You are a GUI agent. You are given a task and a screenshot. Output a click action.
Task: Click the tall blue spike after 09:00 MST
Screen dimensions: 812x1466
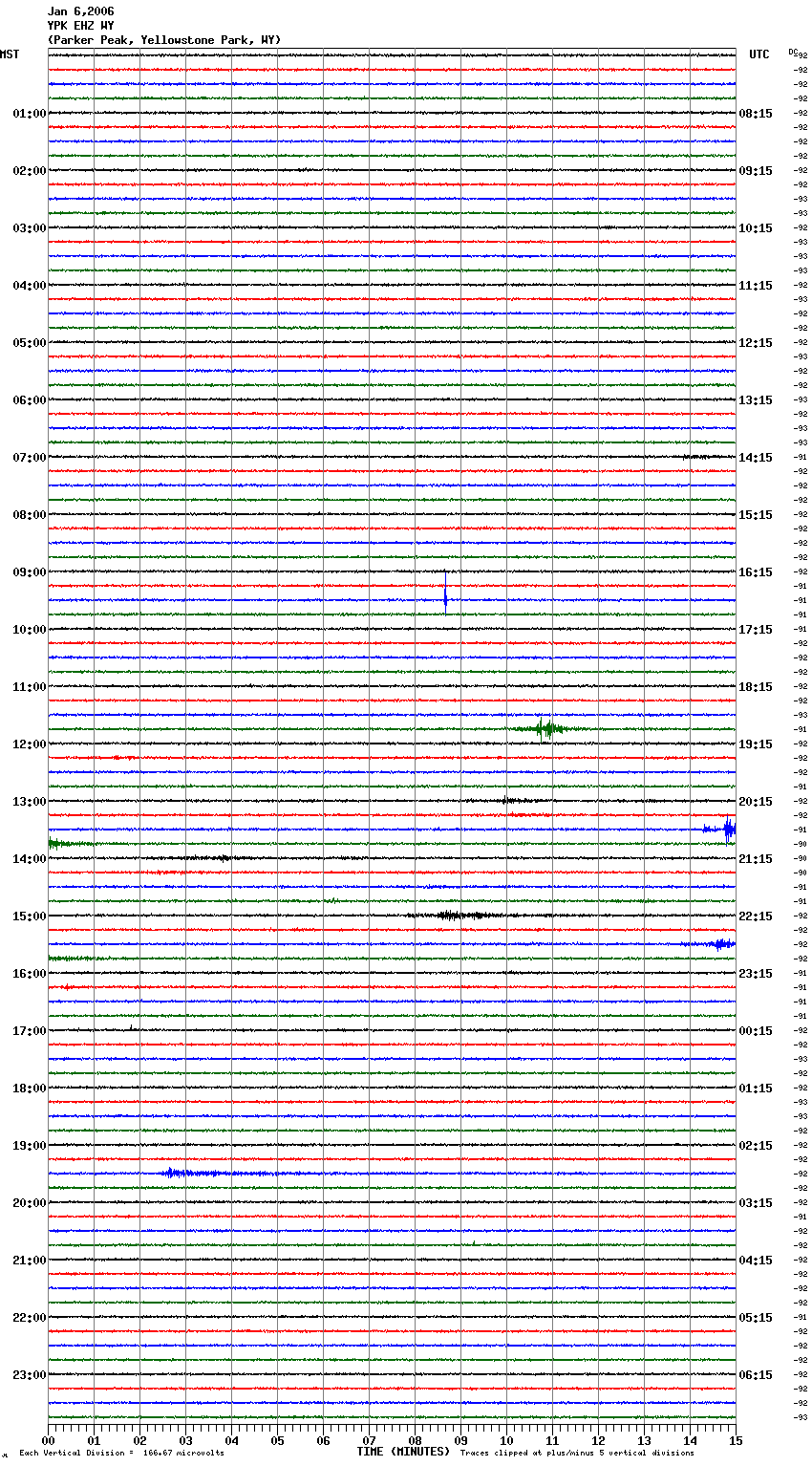click(445, 593)
